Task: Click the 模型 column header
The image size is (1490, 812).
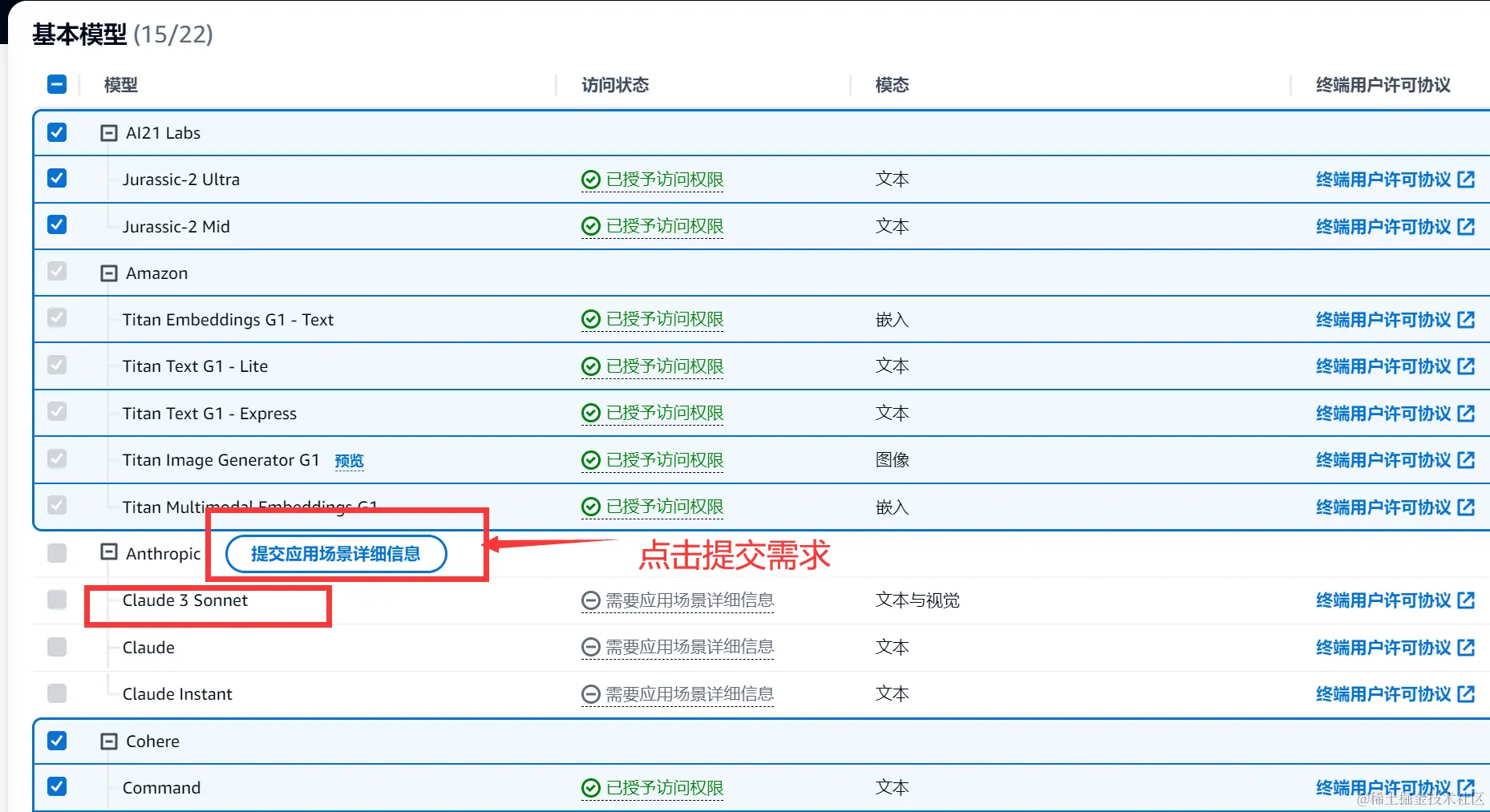Action: (x=121, y=85)
